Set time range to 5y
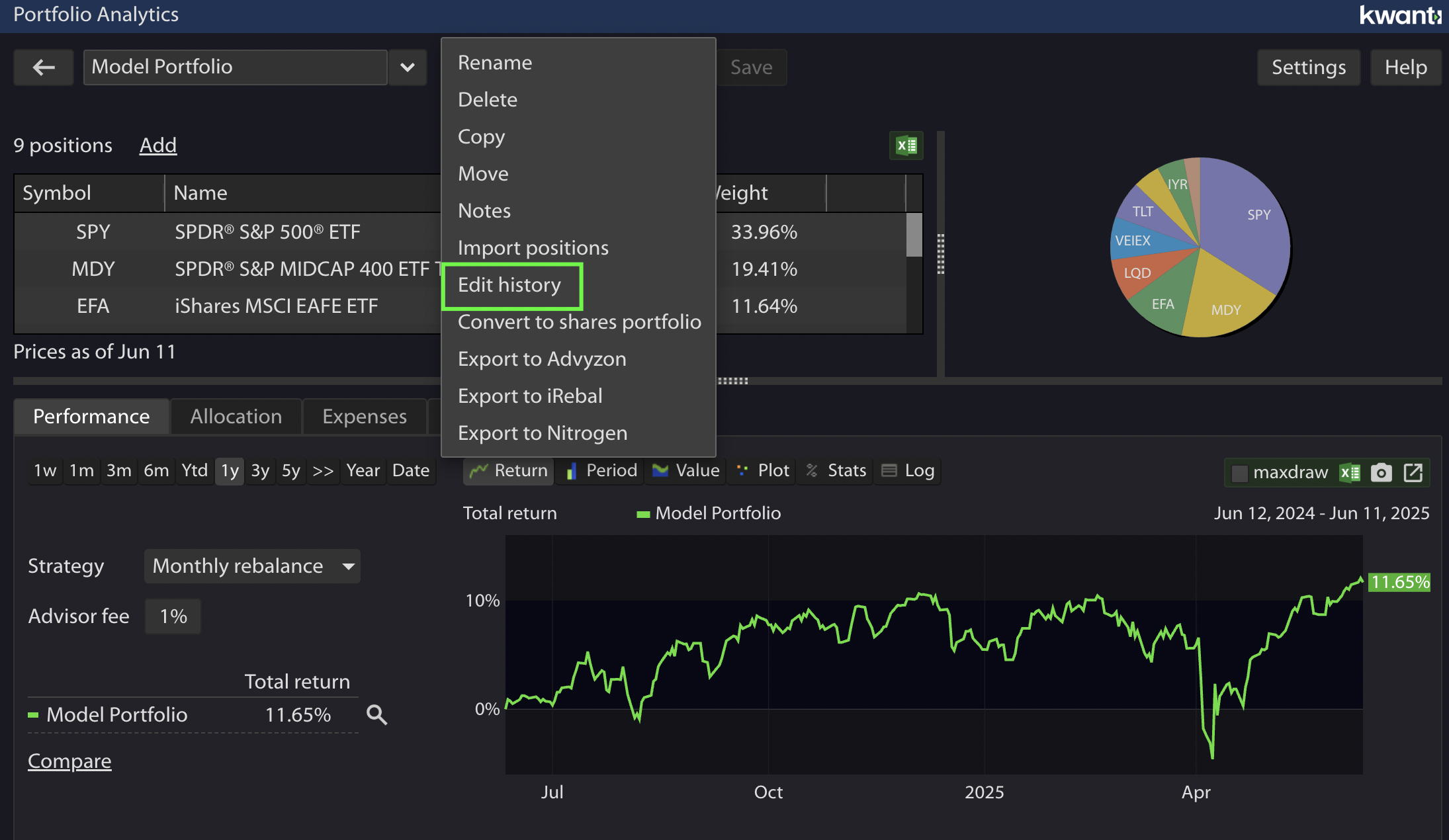1449x840 pixels. tap(291, 470)
